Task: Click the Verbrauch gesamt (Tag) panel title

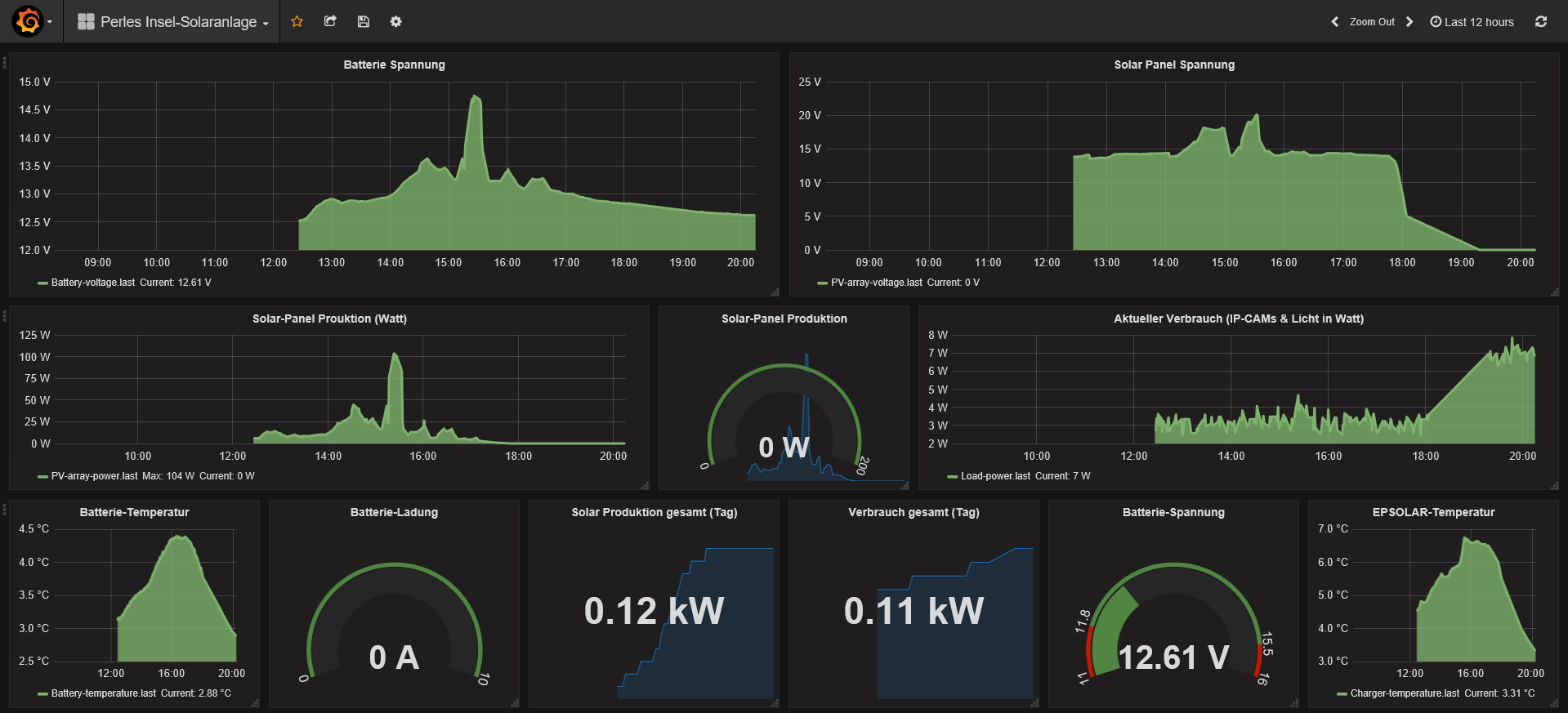Action: coord(913,512)
